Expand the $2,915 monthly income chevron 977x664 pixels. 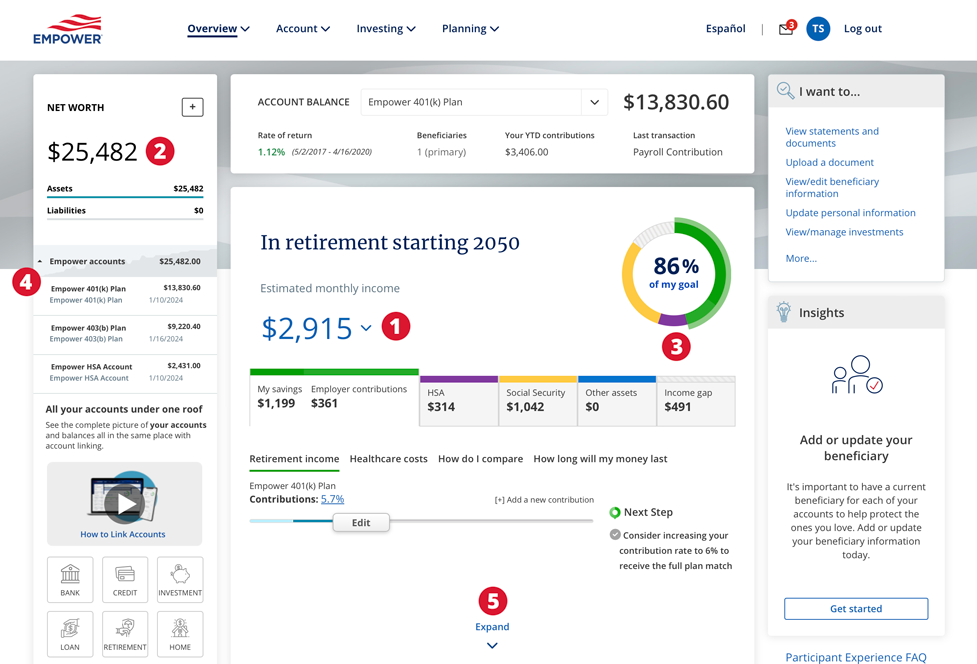tap(366, 328)
